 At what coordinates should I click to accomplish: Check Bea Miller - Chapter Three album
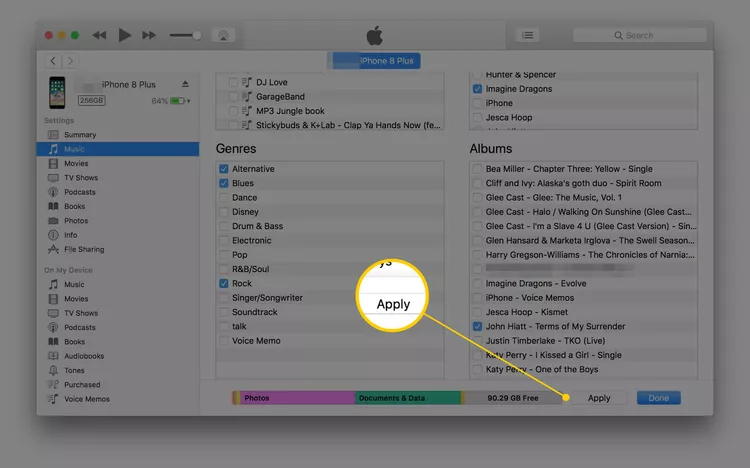tap(477, 169)
